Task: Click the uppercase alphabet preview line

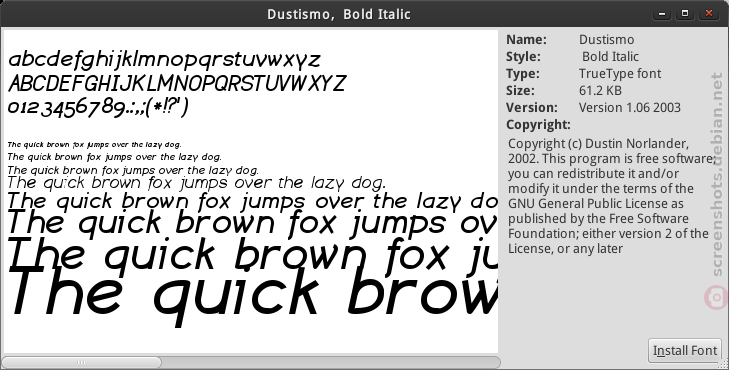Action: click(177, 84)
